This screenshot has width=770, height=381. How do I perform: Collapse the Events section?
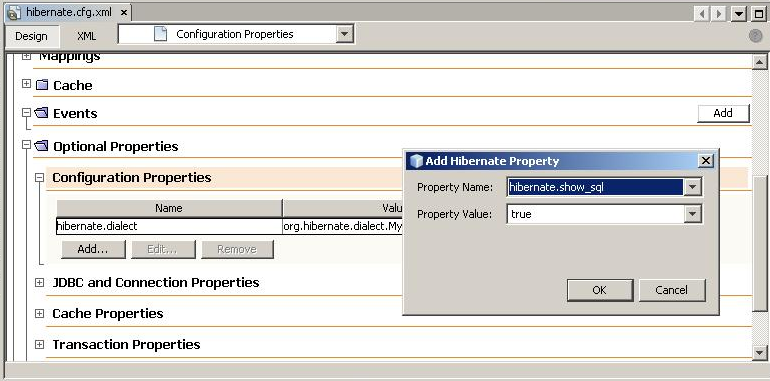[x=26, y=113]
